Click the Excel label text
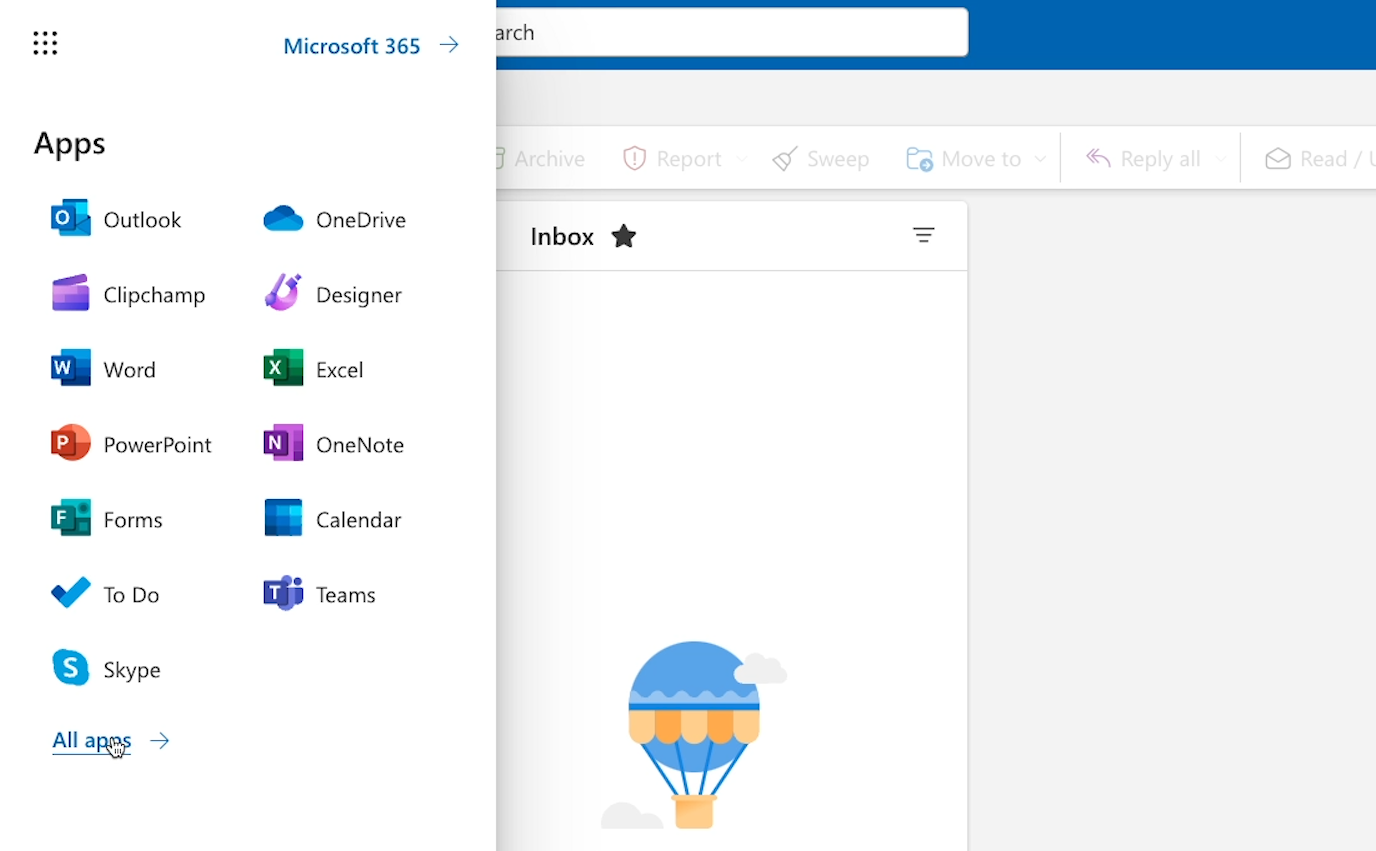1376x851 pixels. pos(340,370)
